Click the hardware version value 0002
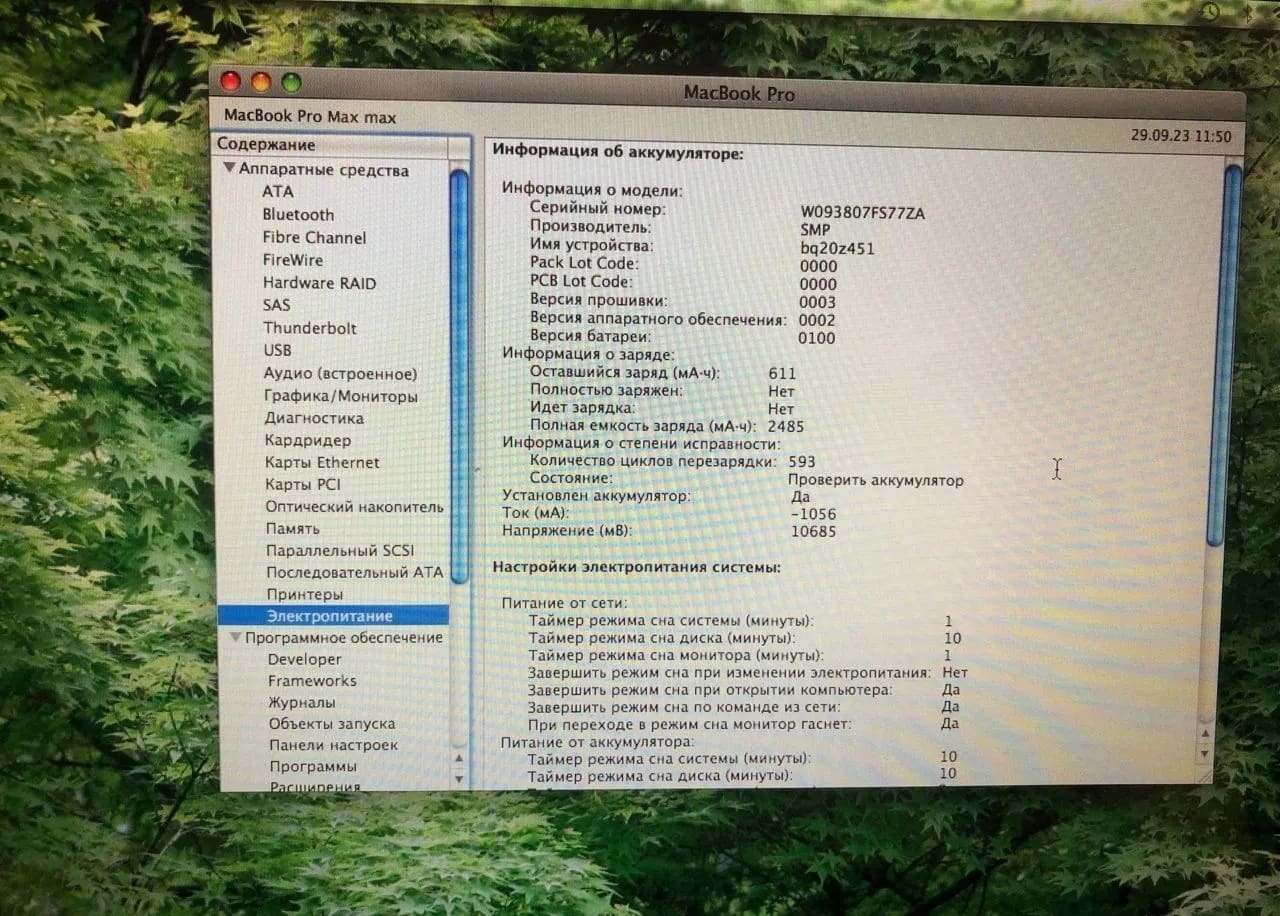The image size is (1280, 916). pos(818,320)
